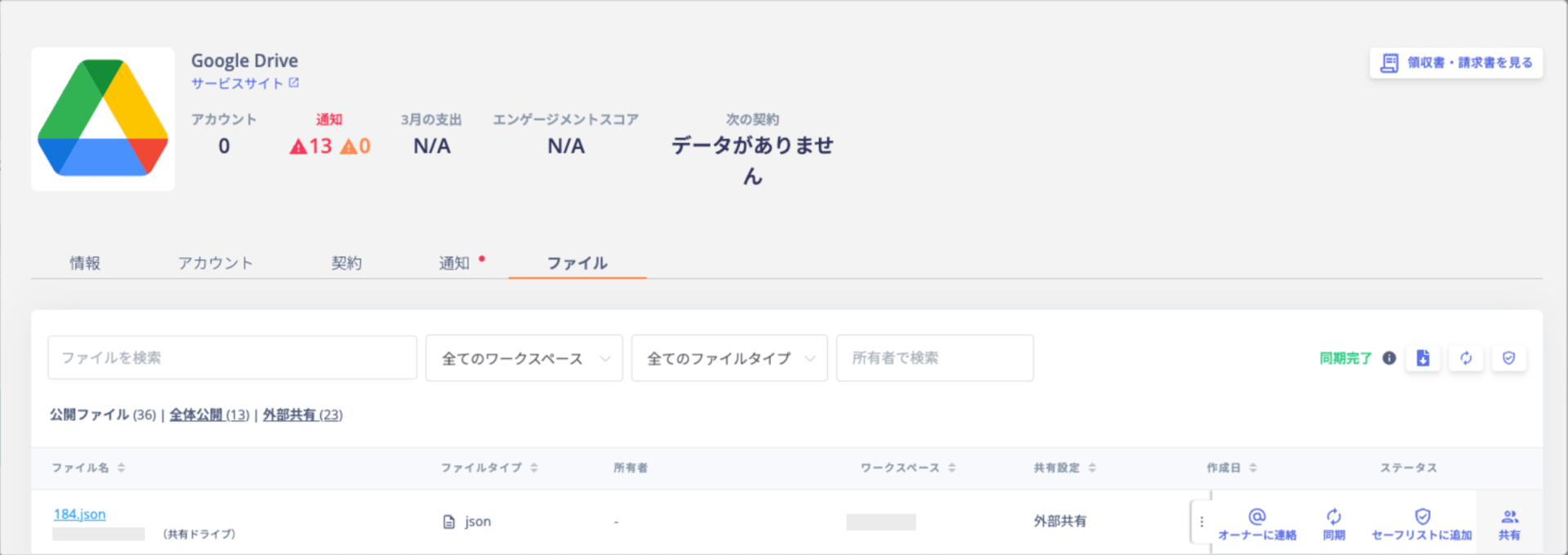The height and width of the screenshot is (555, 1568).
Task: Click the Google Drive logo thumbnail
Action: (103, 118)
